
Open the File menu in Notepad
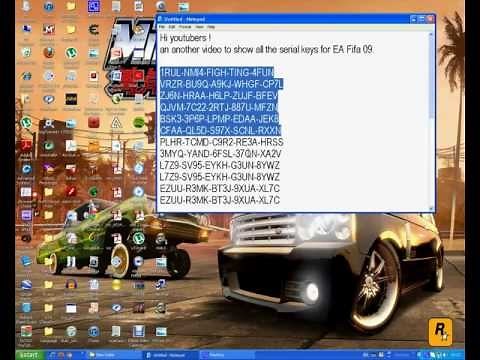pyautogui.click(x=162, y=27)
